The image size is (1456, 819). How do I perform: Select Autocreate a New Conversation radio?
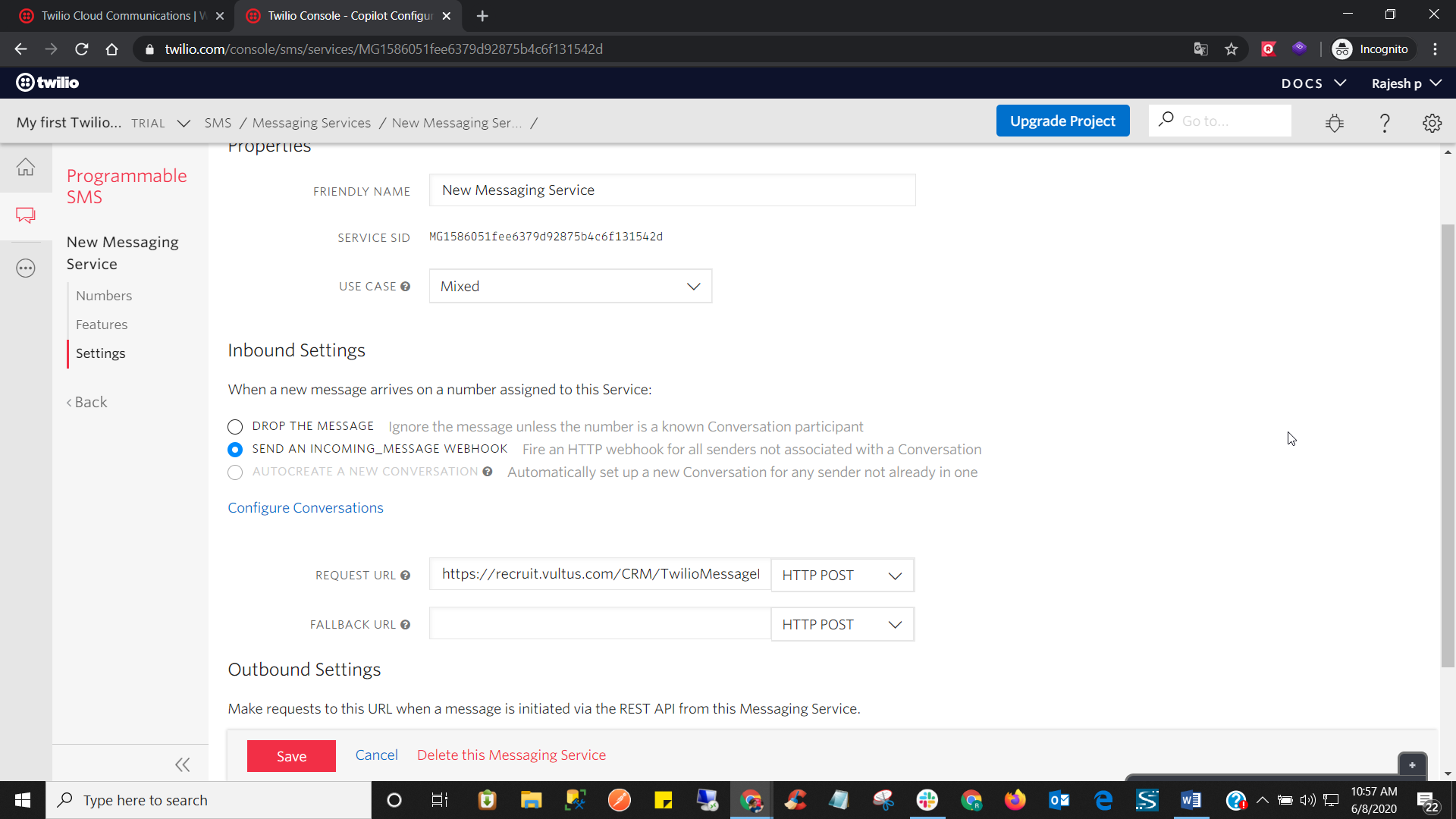[x=235, y=472]
